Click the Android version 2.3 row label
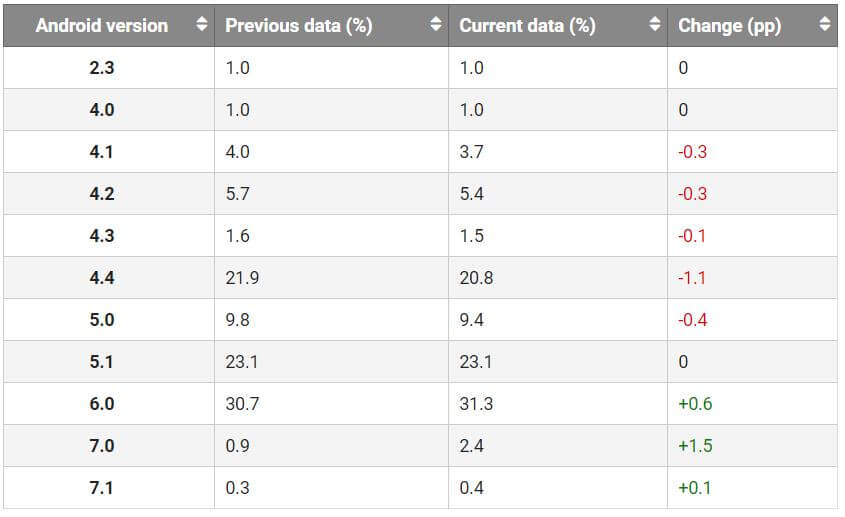 coord(102,68)
